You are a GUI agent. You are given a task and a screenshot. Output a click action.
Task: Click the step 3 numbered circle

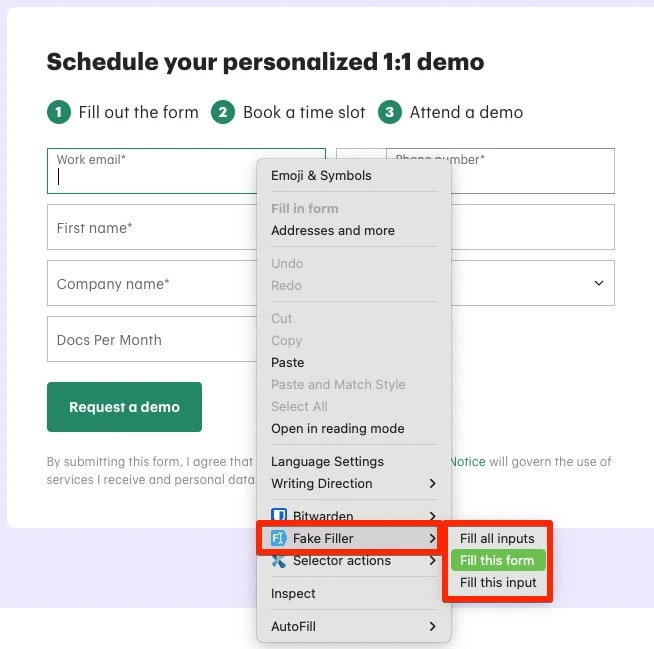(x=390, y=112)
